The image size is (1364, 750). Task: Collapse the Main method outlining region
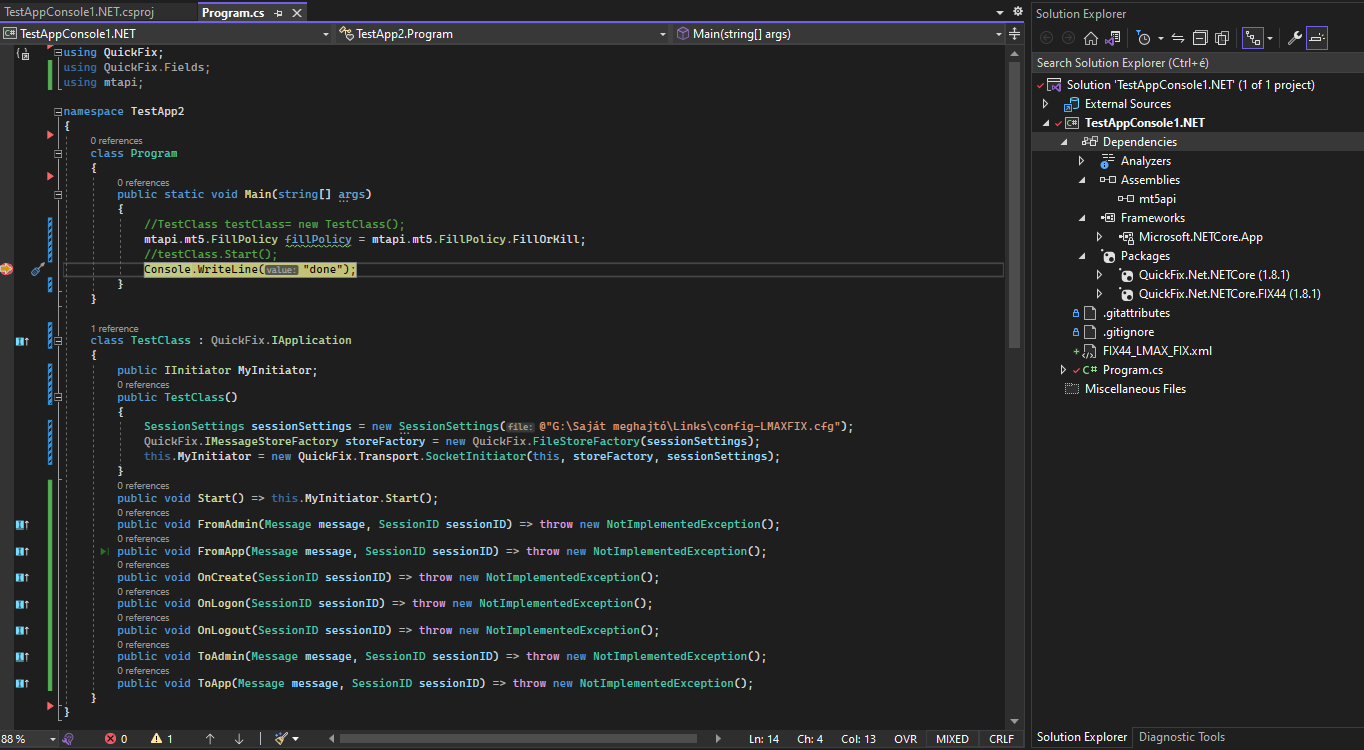[57, 194]
